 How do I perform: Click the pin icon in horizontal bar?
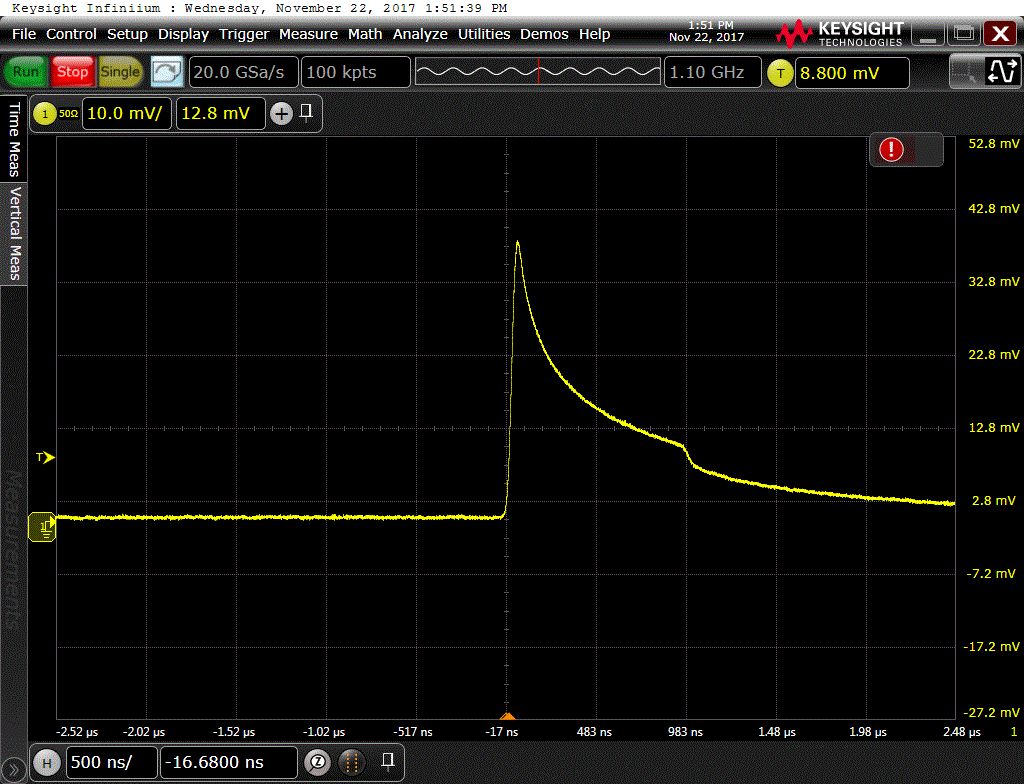pos(387,761)
